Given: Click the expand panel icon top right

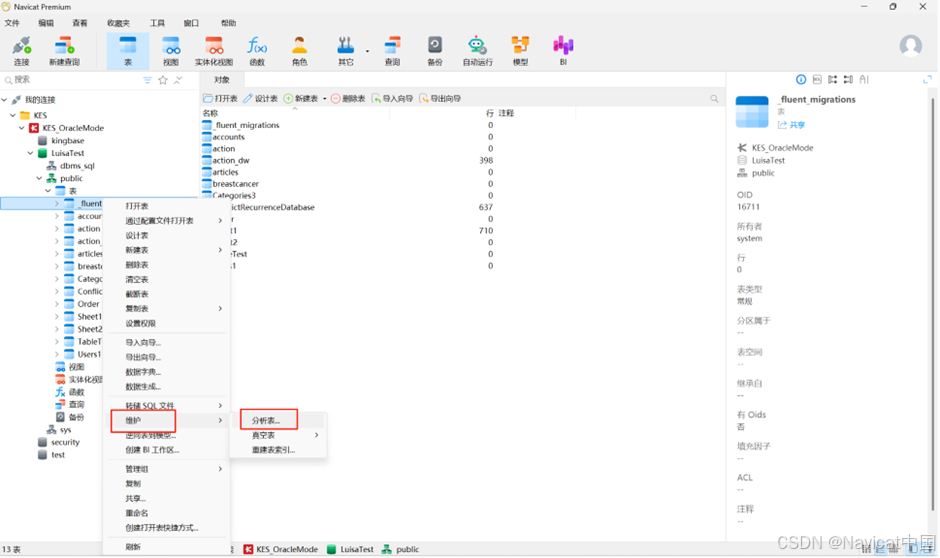Looking at the screenshot, I should tap(927, 79).
